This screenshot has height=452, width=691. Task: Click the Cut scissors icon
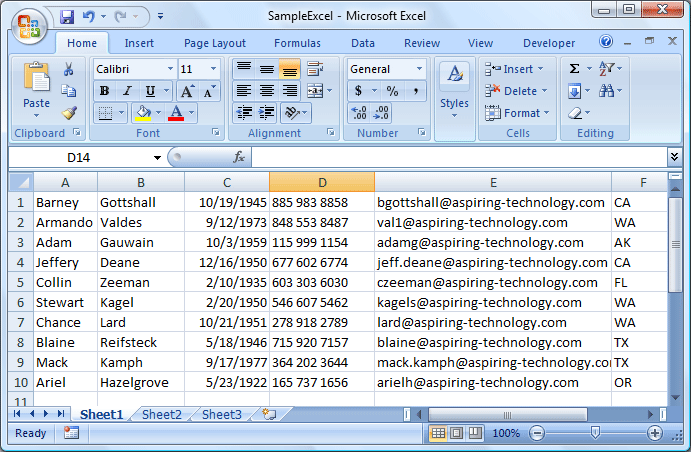68,69
